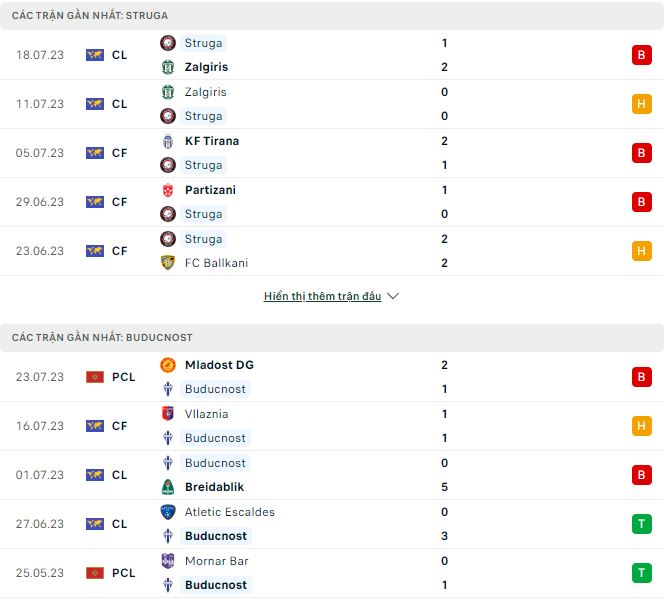The width and height of the screenshot is (666, 601).
Task: Click Partizani red team crest icon
Action: 168,190
